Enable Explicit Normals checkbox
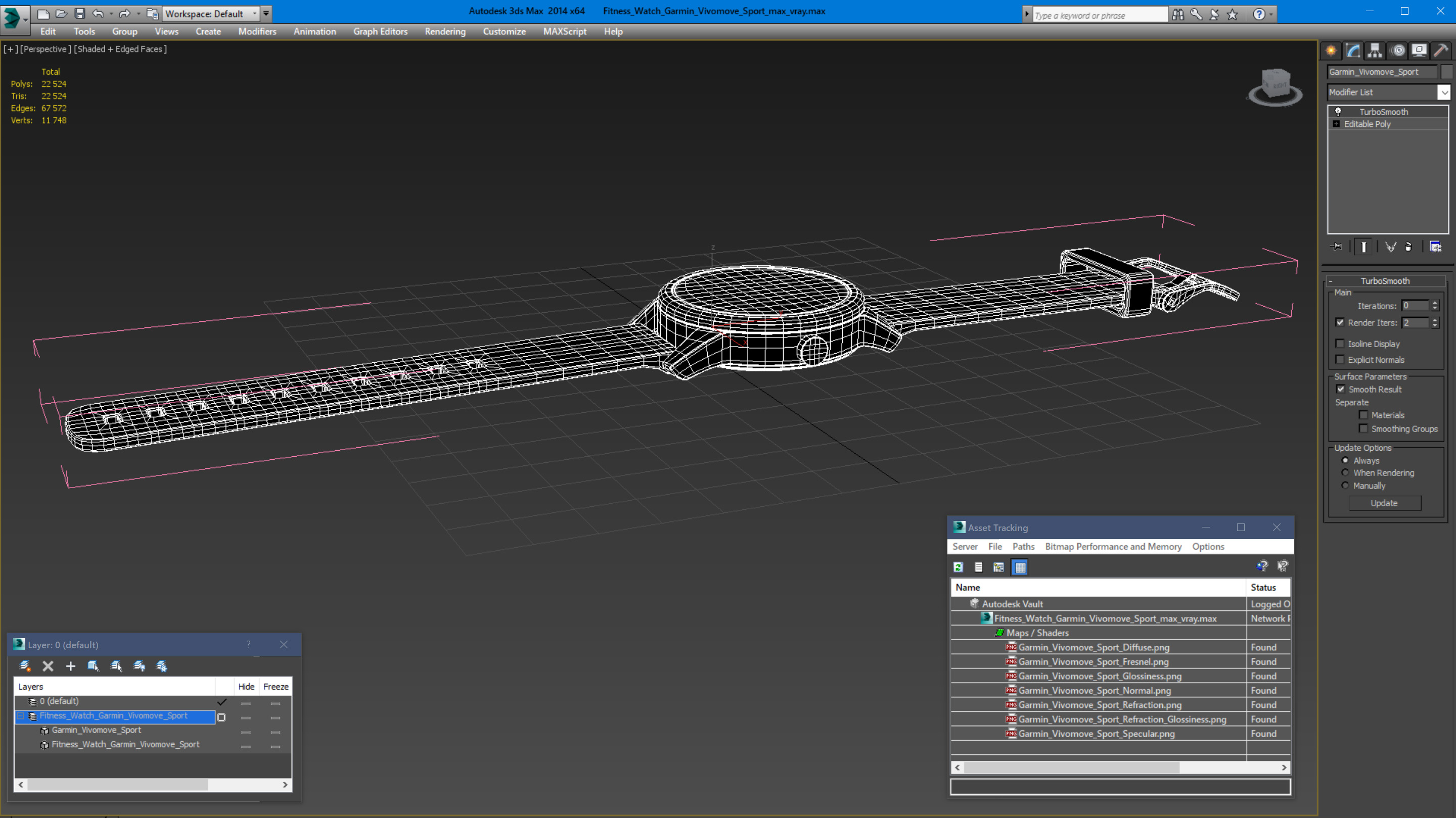Viewport: 1456px width, 818px height. point(1340,359)
